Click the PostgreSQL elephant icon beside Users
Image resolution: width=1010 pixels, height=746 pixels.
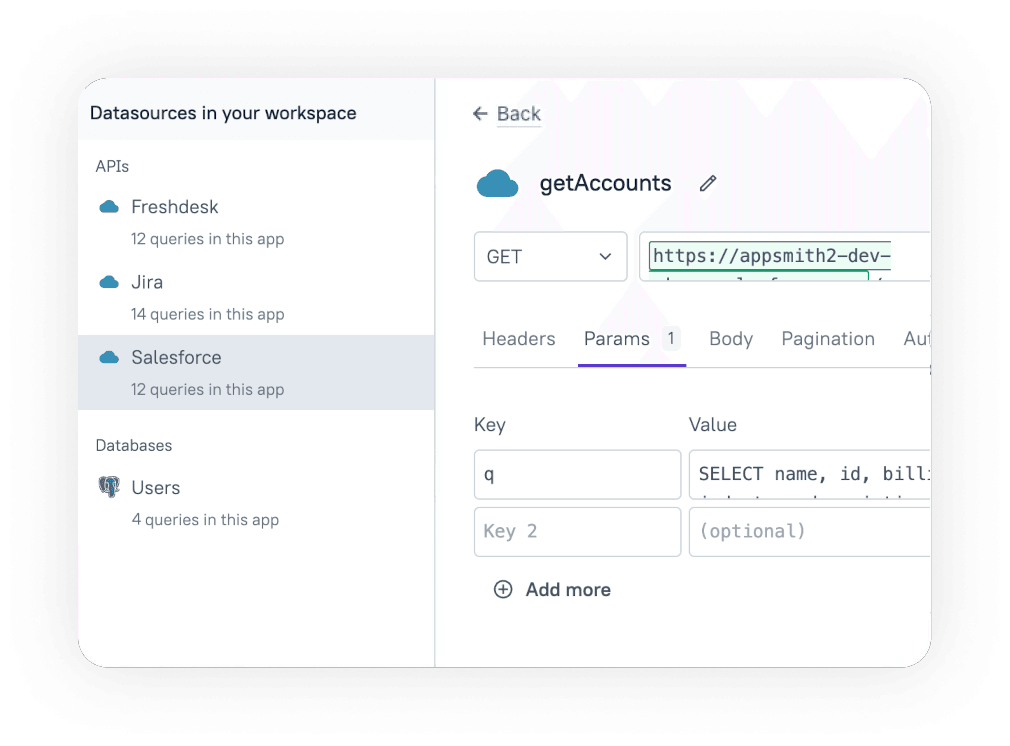click(x=112, y=487)
